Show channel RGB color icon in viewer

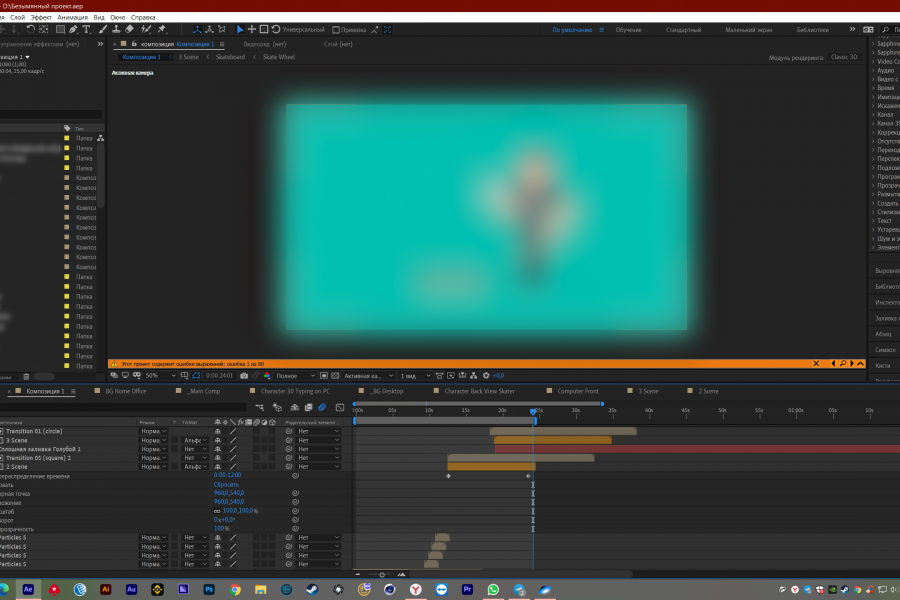tap(267, 376)
